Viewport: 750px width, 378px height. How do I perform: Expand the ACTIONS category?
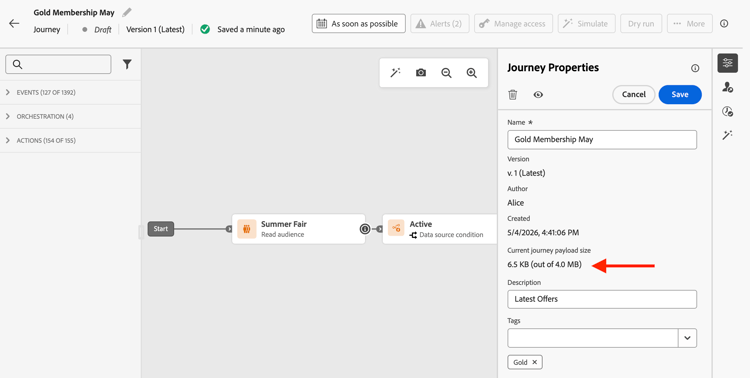(70, 140)
